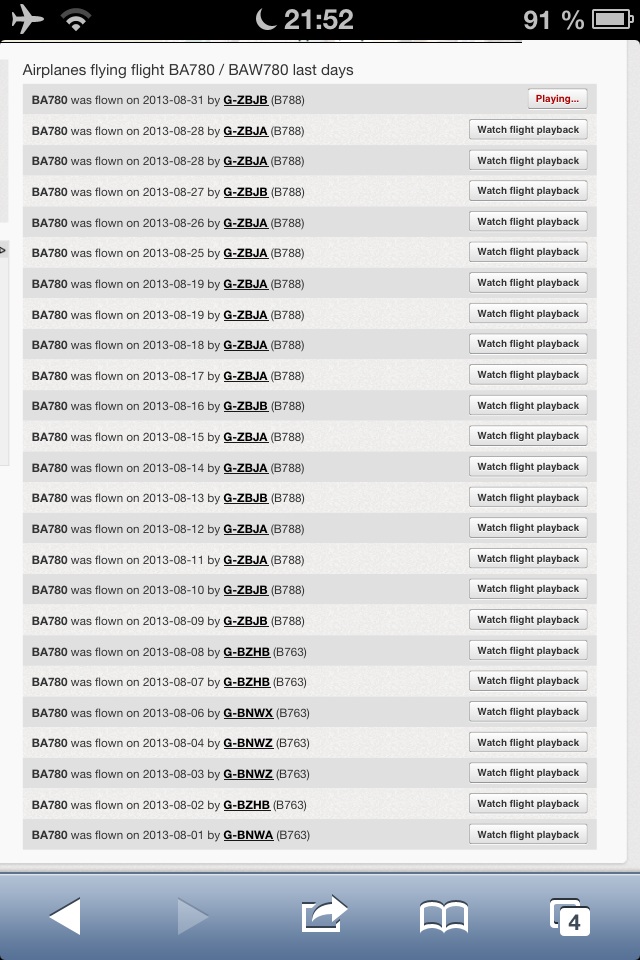
Task: Tap the airplane mode icon
Action: pyautogui.click(x=26, y=19)
